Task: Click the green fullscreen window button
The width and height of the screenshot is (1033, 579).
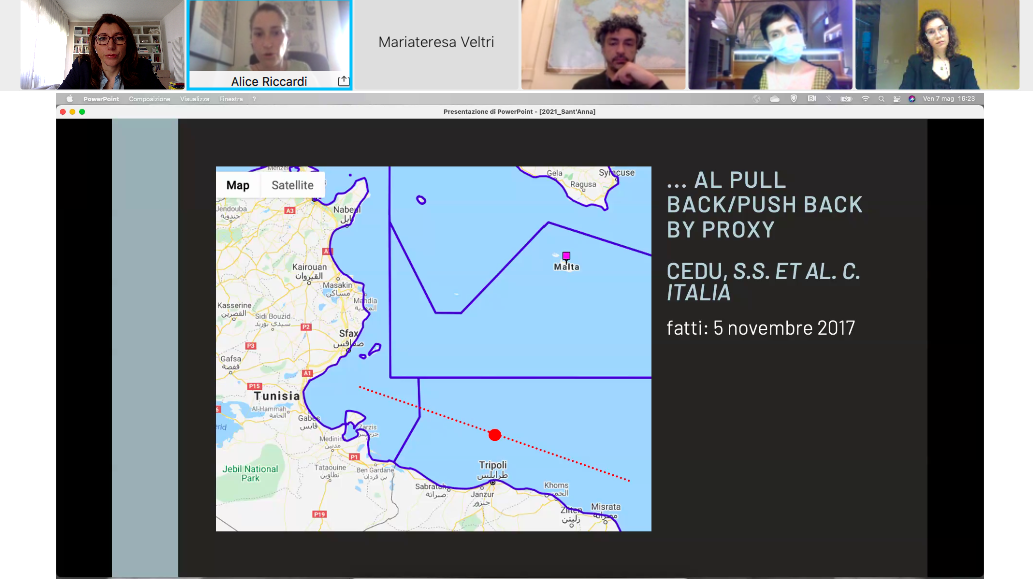Action: tap(83, 112)
